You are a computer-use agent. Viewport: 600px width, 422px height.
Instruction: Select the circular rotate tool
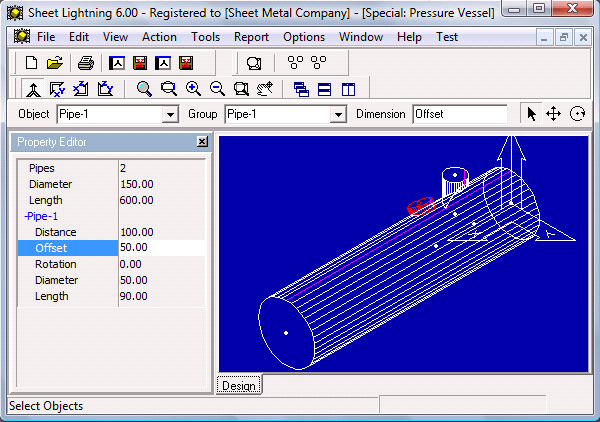pos(577,114)
